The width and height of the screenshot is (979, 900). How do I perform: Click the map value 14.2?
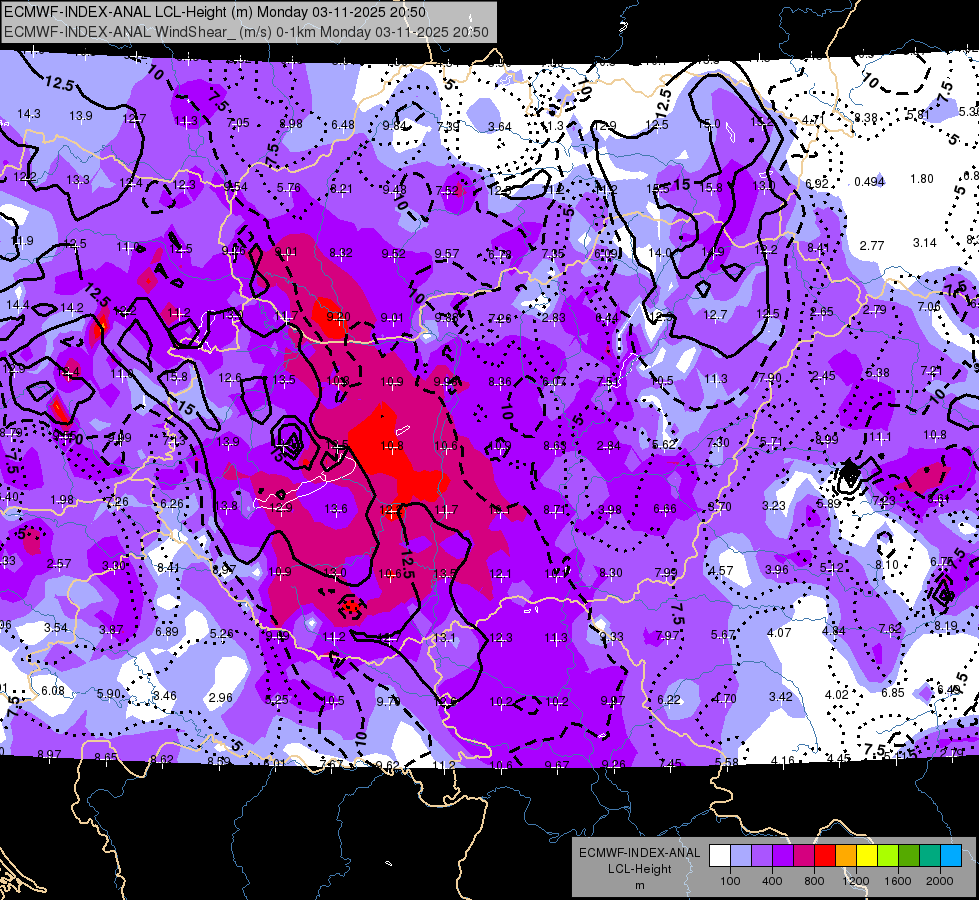72,308
